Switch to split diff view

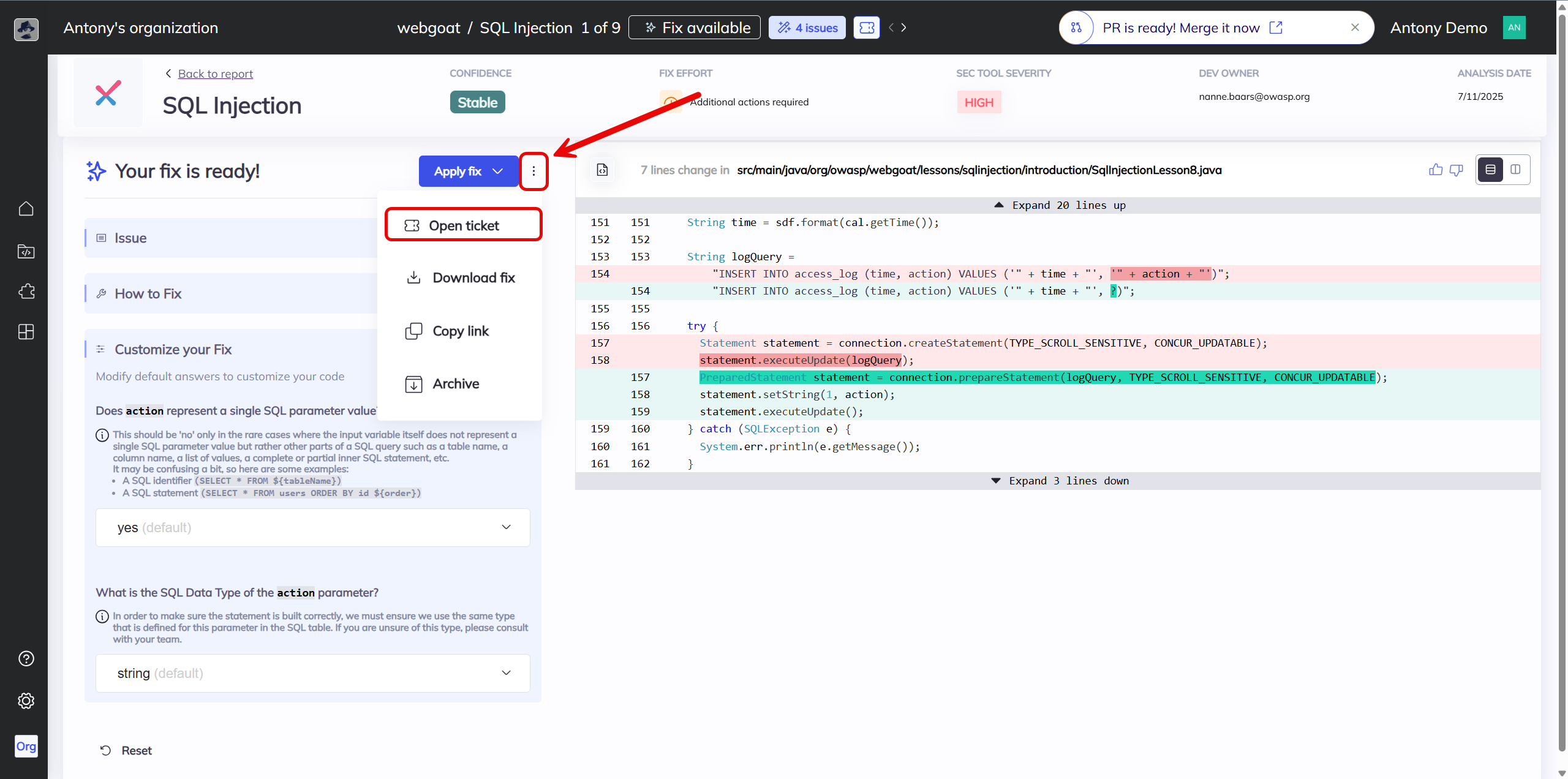click(1515, 170)
